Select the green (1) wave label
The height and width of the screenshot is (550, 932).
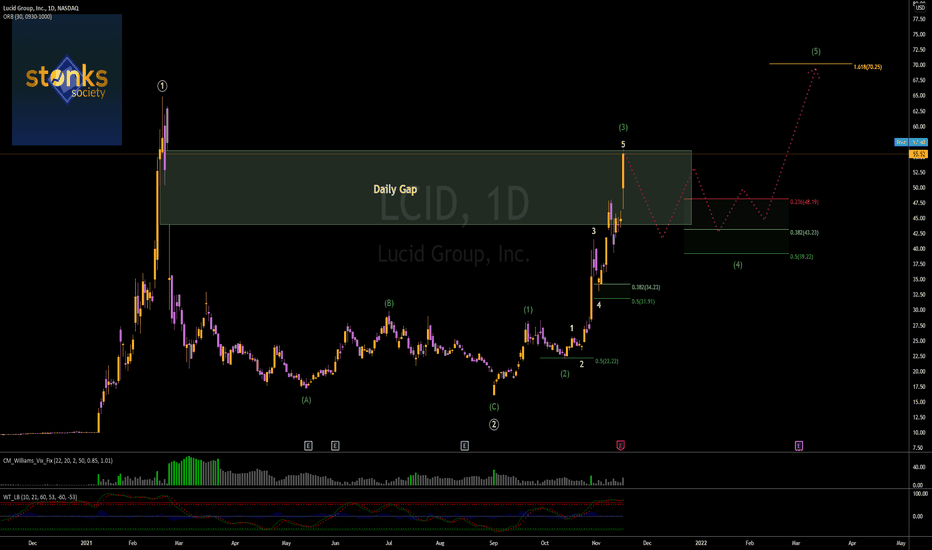click(528, 310)
